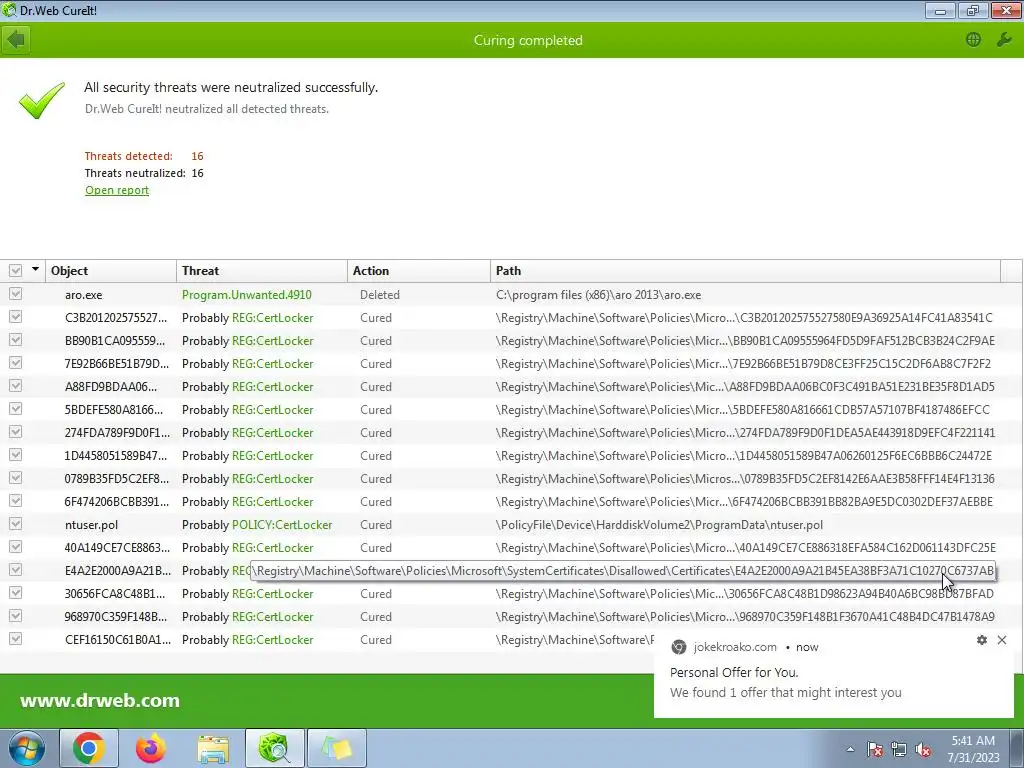Toggle the checkbox for aro.exe

click(x=16, y=294)
